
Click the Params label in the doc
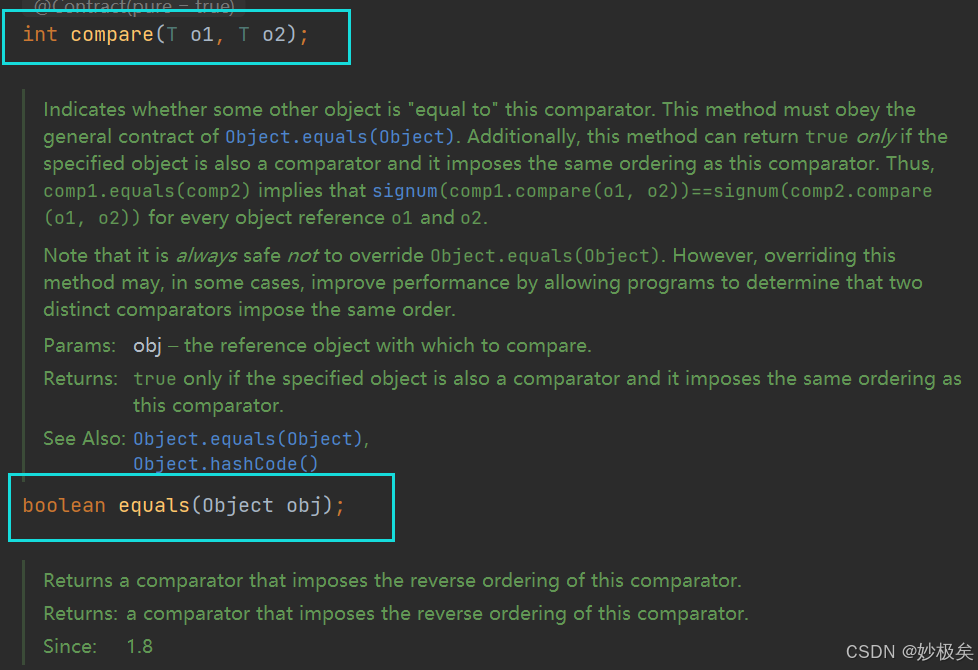[79, 345]
